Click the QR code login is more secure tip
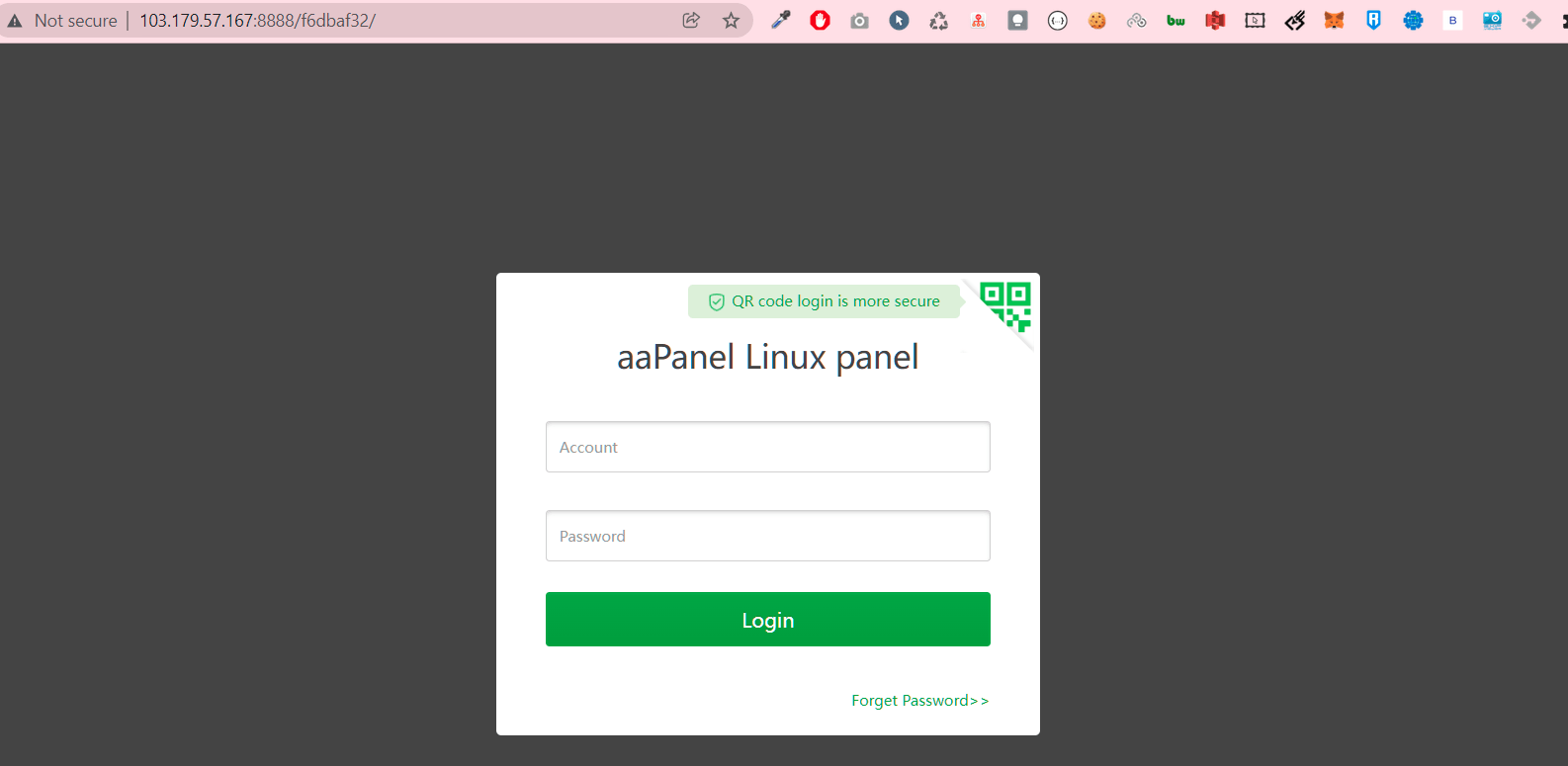 point(825,301)
